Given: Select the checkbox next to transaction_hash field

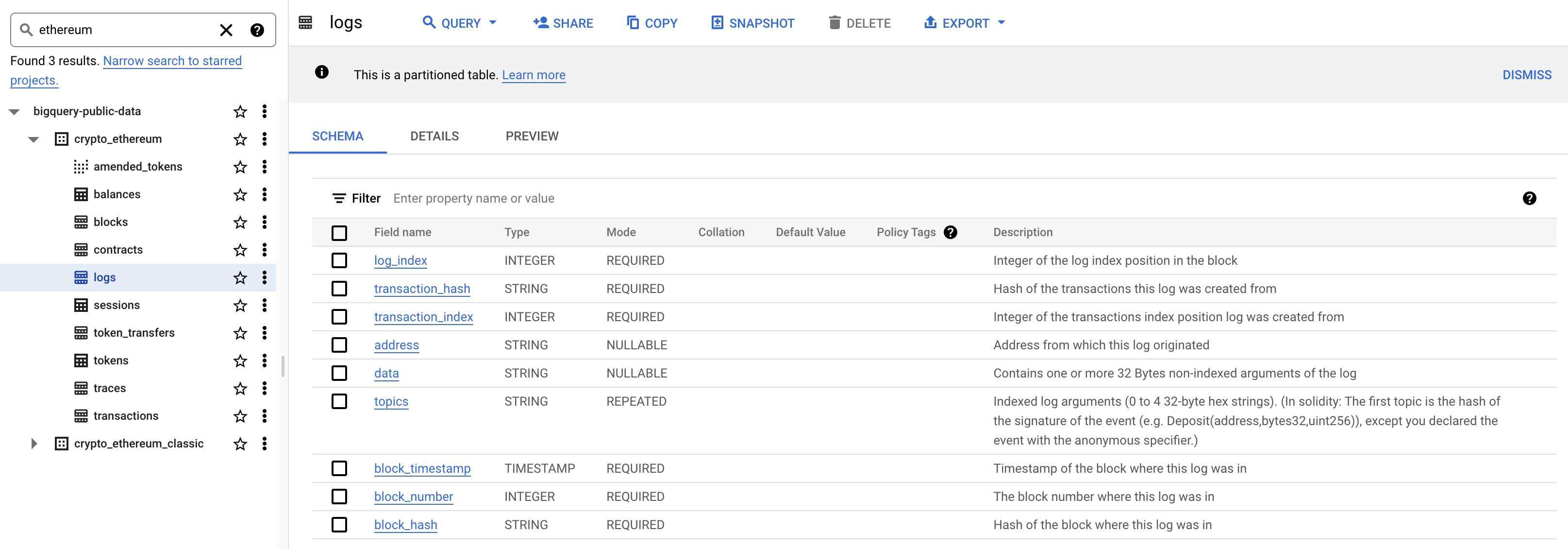Looking at the screenshot, I should (x=339, y=288).
